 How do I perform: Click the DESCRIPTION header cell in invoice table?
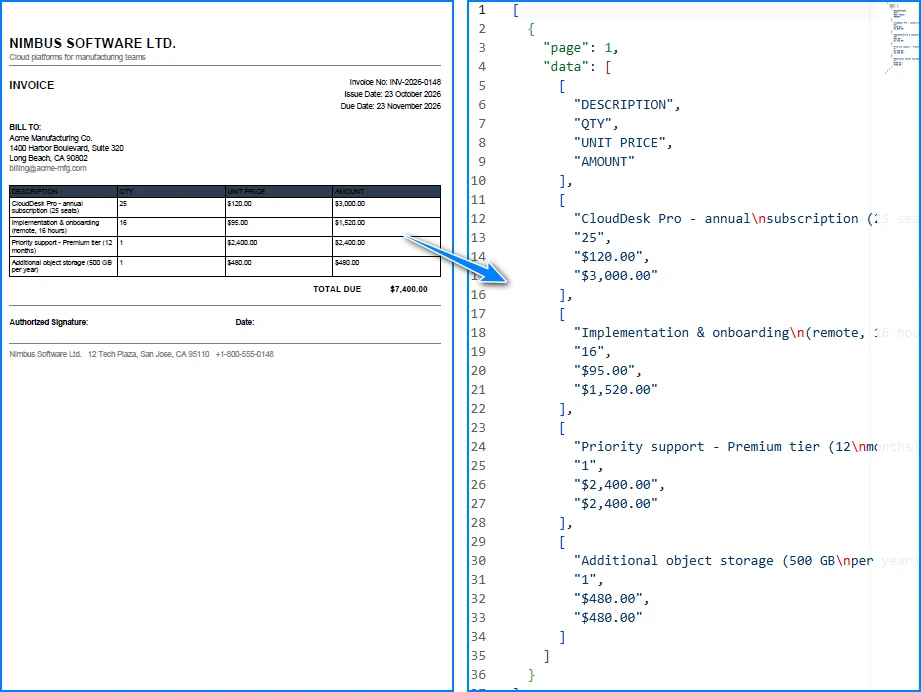pyautogui.click(x=63, y=192)
